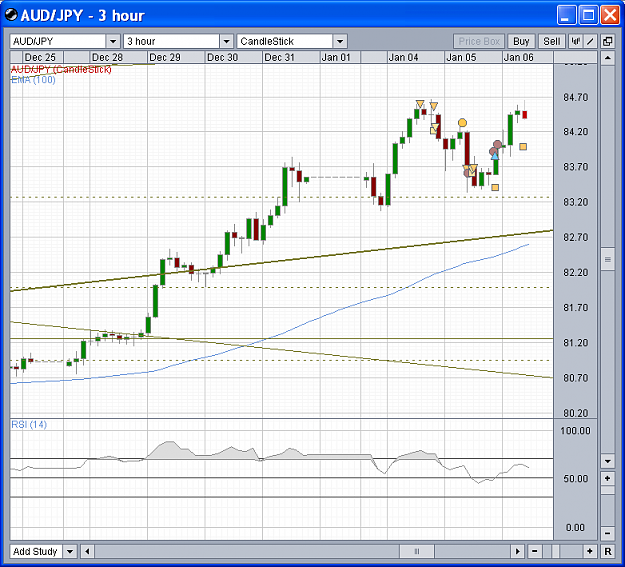
Task: Click the horizontal scroll right arrow
Action: click(x=517, y=552)
